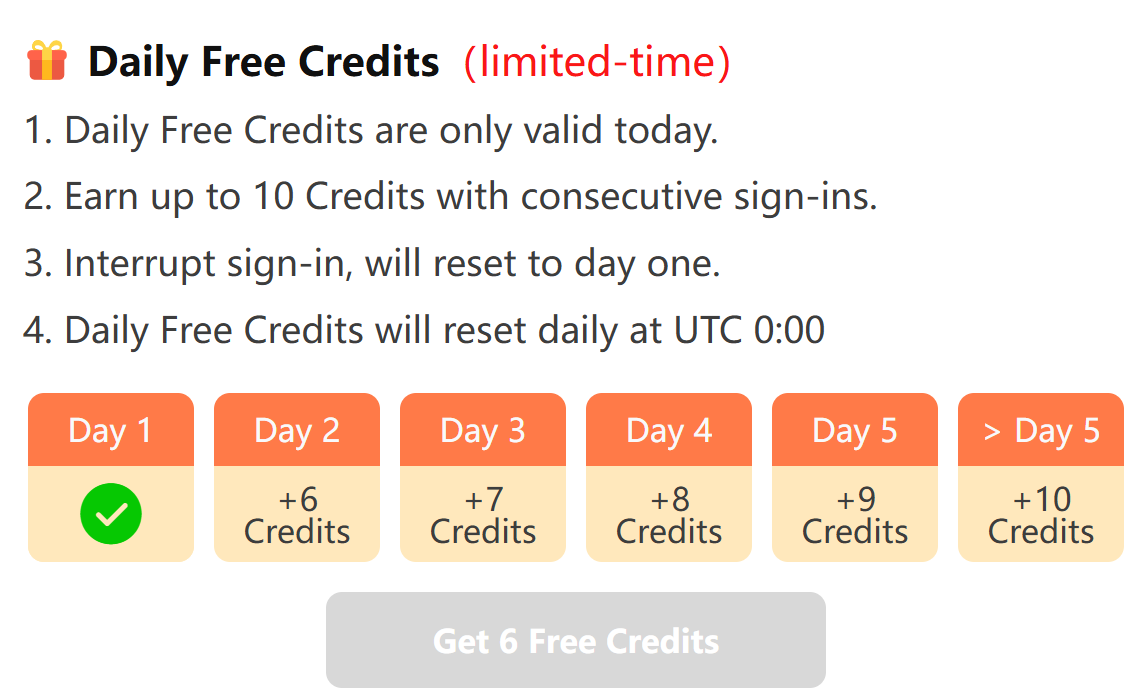Click the rule about credits valid today
Screen dimensions: 1145x698
371,131
